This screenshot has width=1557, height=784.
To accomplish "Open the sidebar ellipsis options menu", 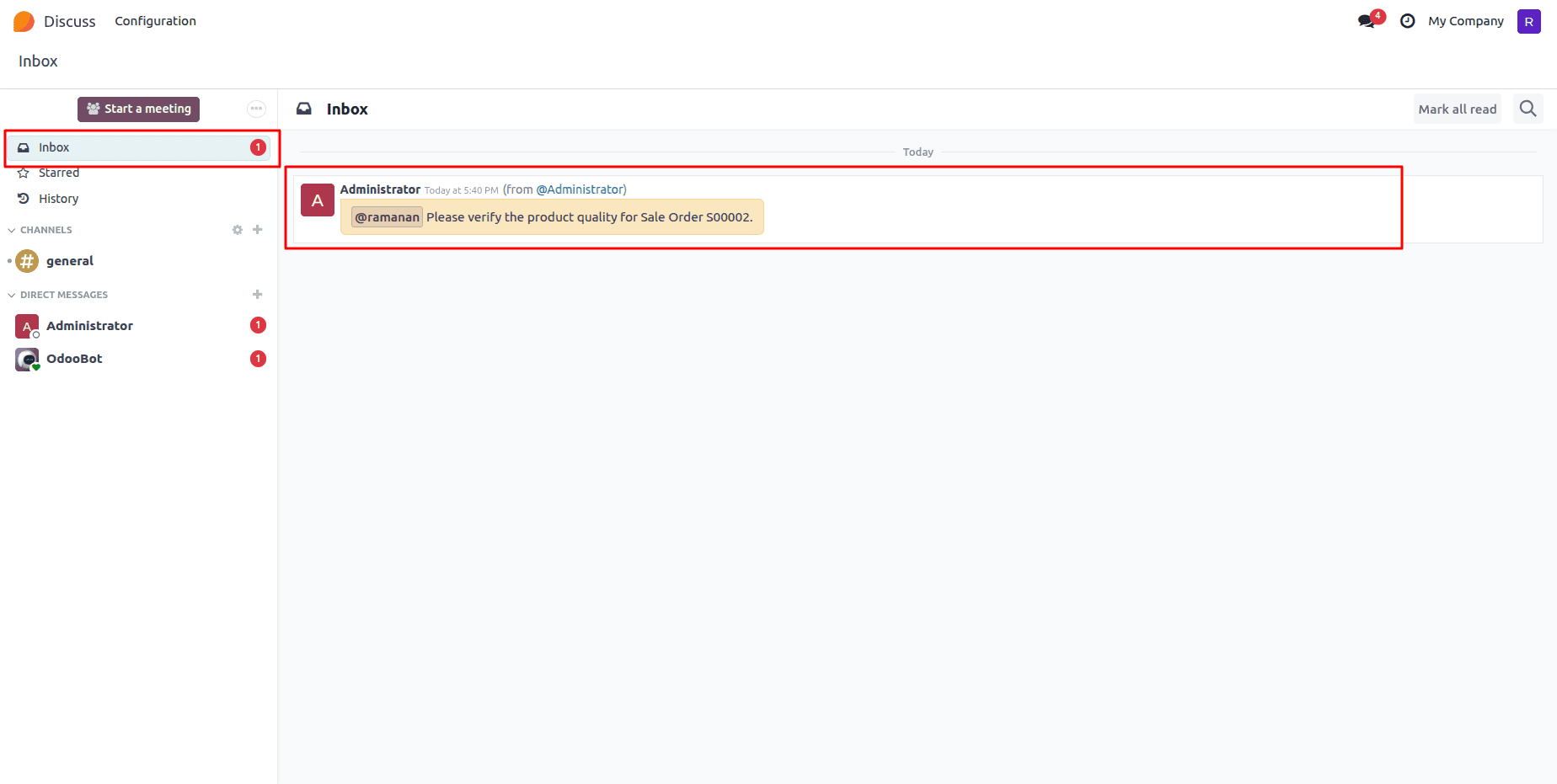I will 256,109.
